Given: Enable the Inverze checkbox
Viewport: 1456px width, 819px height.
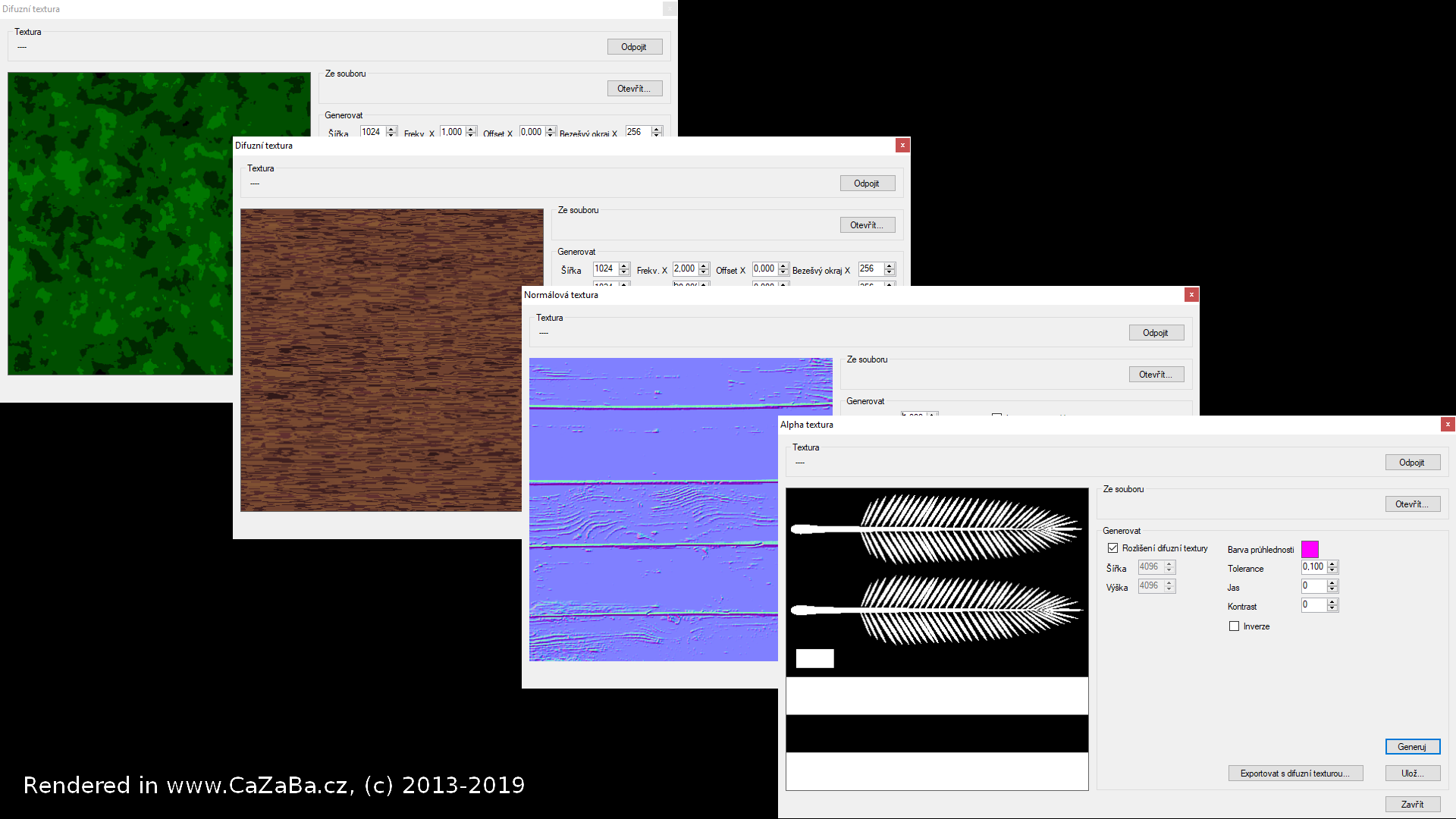Looking at the screenshot, I should coord(1234,626).
